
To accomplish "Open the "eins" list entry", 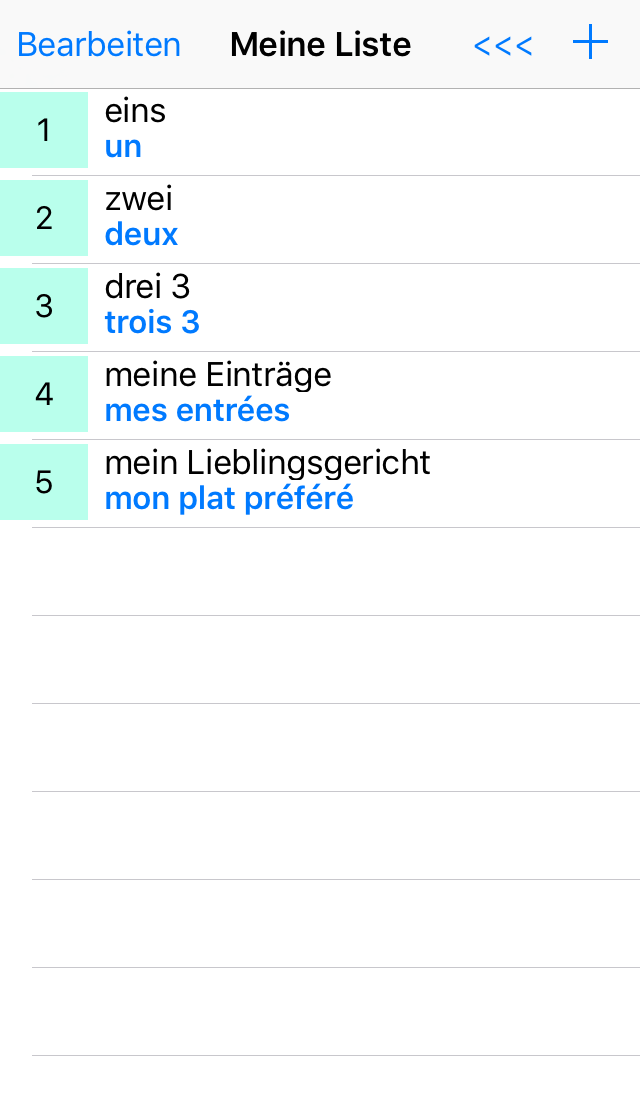I will pyautogui.click(x=135, y=111).
